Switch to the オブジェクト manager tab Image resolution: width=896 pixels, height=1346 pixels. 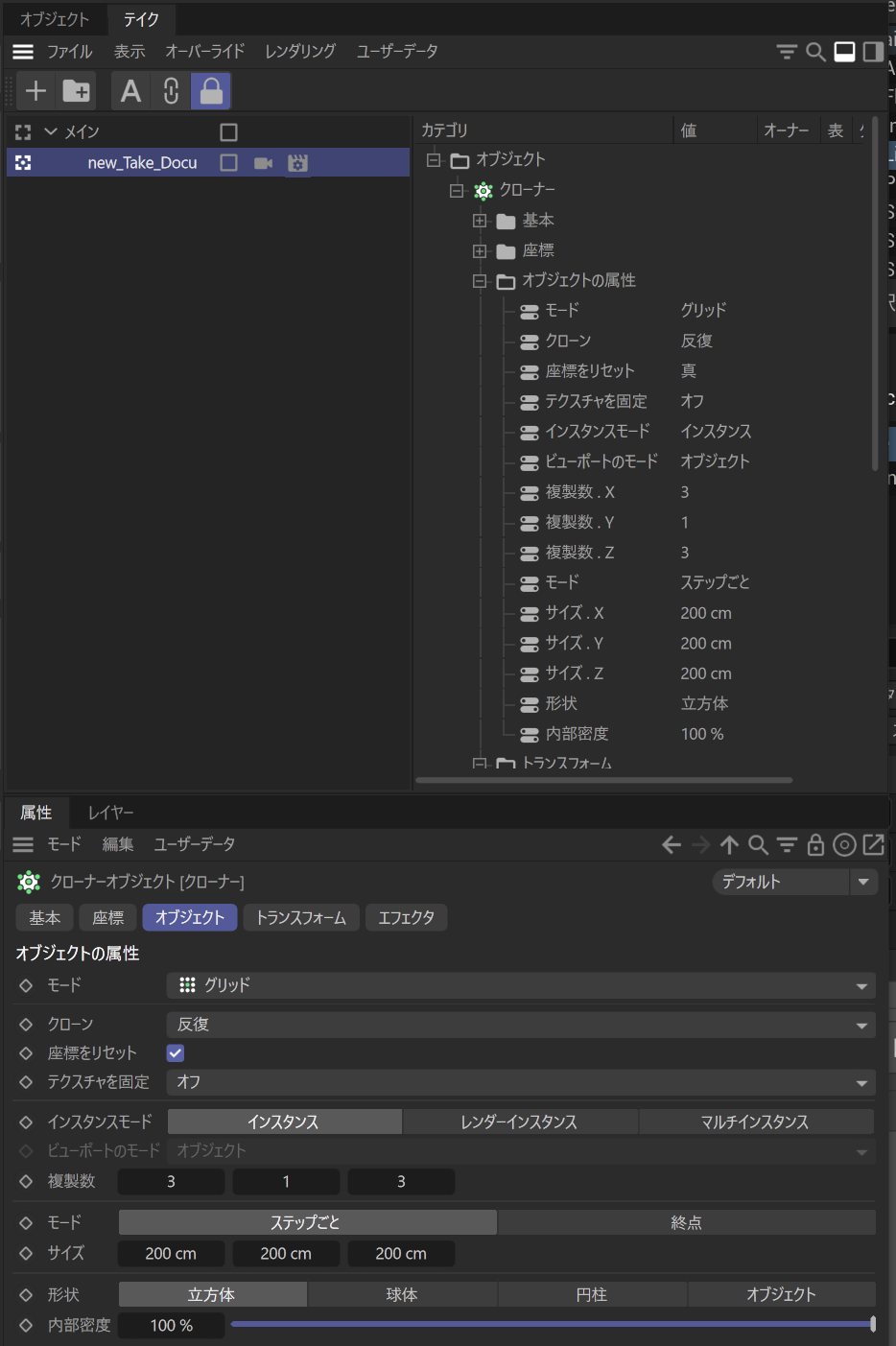pos(55,19)
